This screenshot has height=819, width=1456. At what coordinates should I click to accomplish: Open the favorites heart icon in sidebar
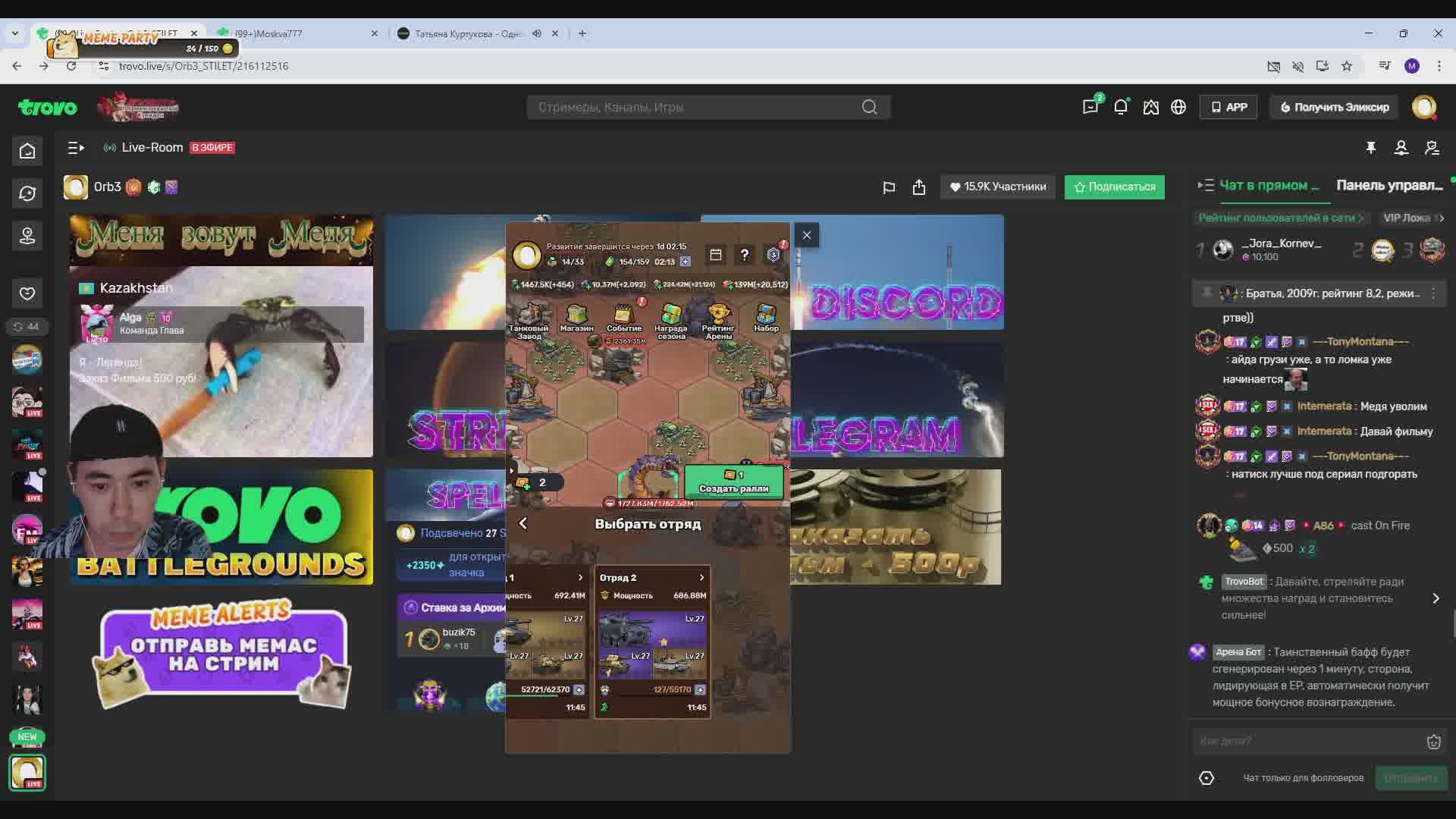[x=27, y=293]
